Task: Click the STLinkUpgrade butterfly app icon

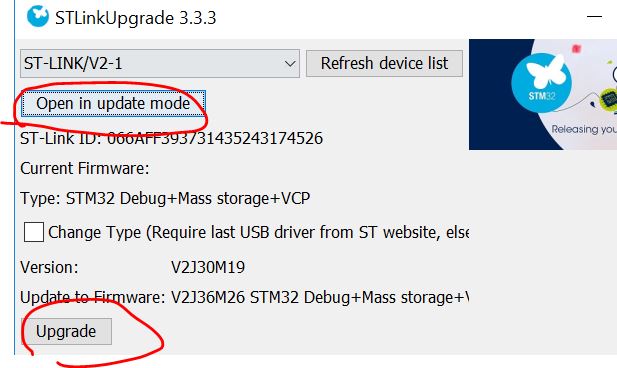Action: [38, 16]
